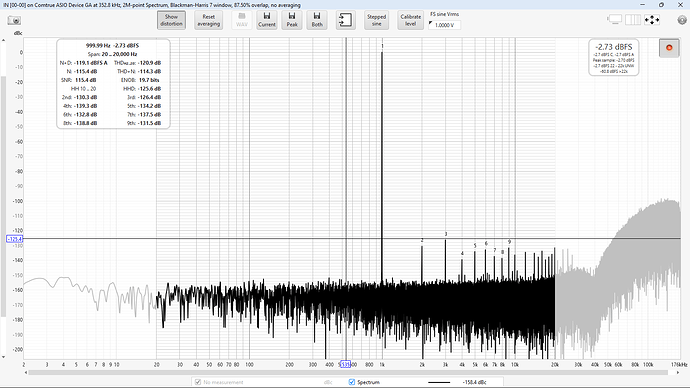Click the SNR 115.4 dB reading

coord(85,80)
